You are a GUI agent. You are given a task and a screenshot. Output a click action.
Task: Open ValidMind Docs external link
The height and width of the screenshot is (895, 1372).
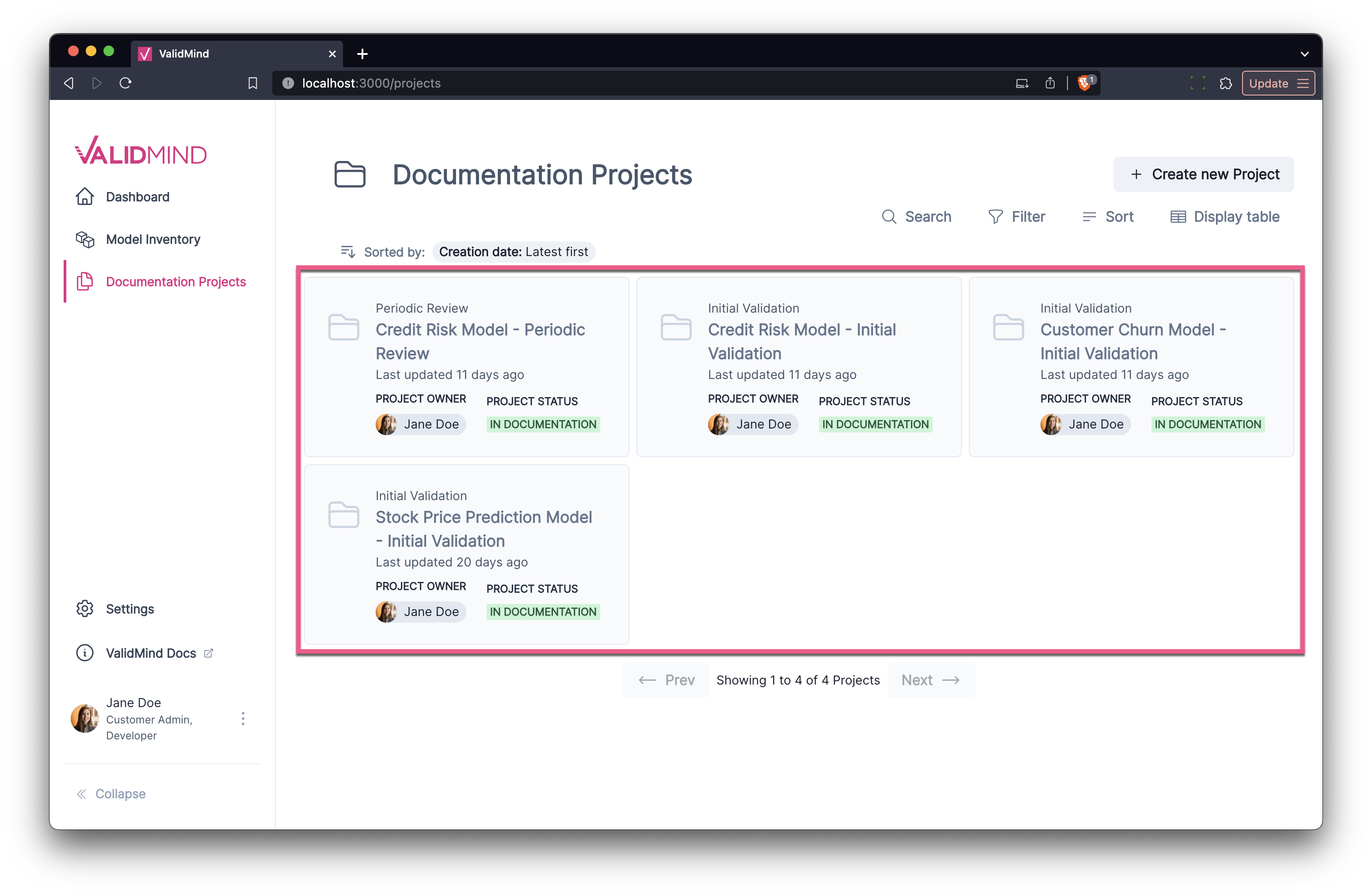(151, 653)
